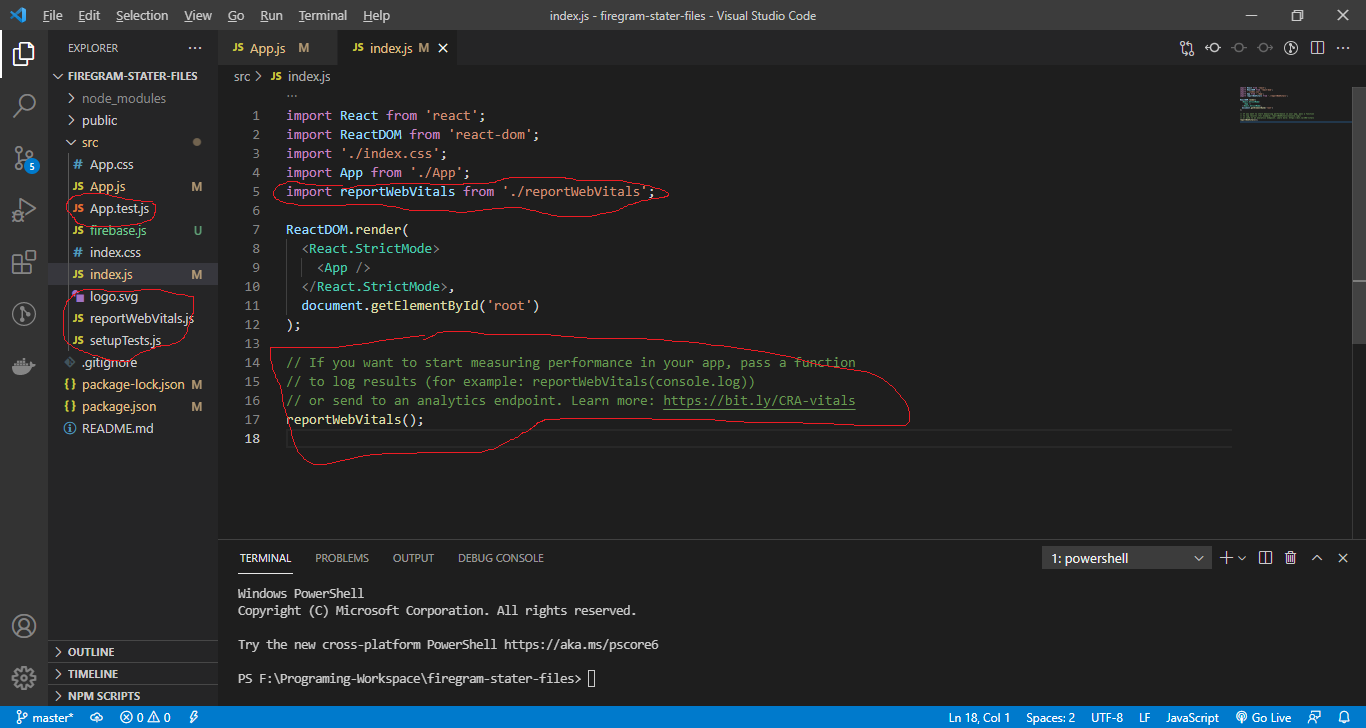Open the Help menu
Image resolution: width=1366 pixels, height=728 pixels.
tap(376, 15)
